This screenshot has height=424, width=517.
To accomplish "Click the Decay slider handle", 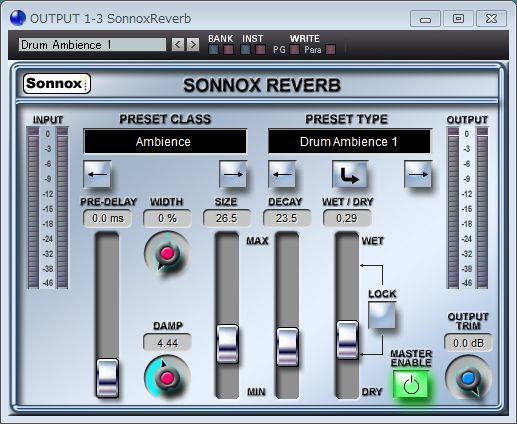I will coord(287,347).
